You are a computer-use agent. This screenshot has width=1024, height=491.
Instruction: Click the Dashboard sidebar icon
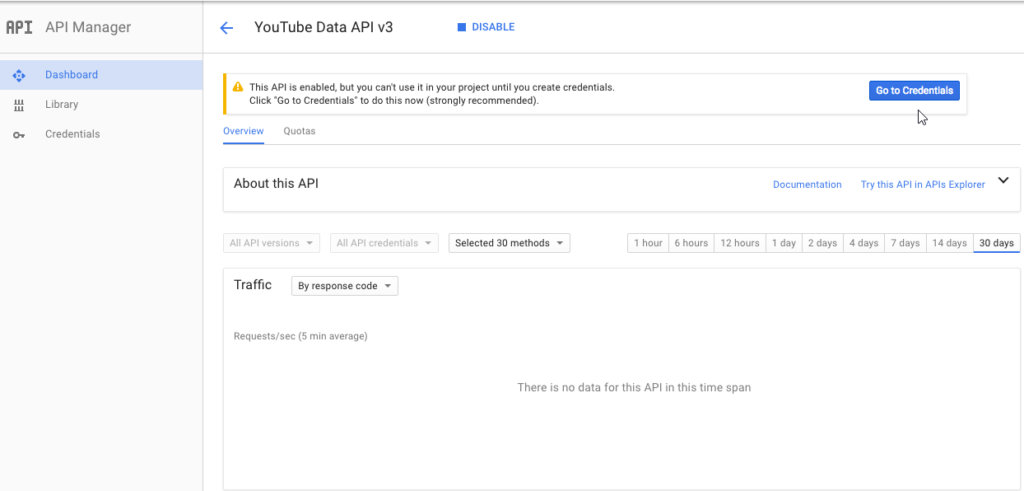pos(19,75)
